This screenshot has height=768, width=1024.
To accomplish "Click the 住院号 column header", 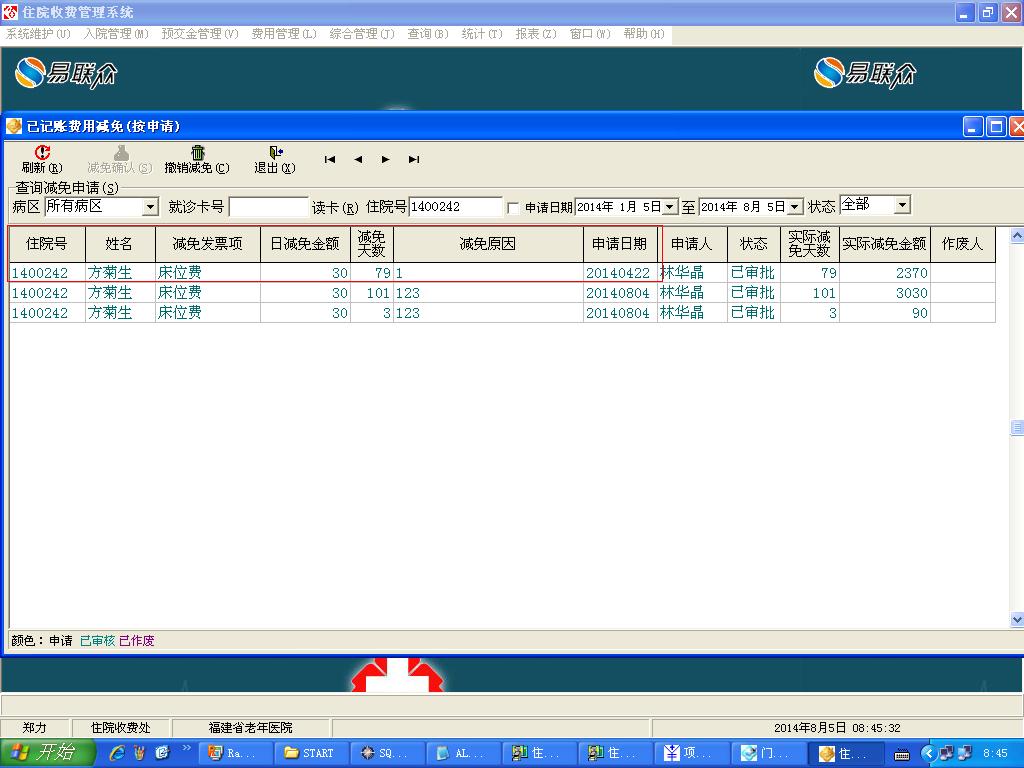I will tap(47, 244).
